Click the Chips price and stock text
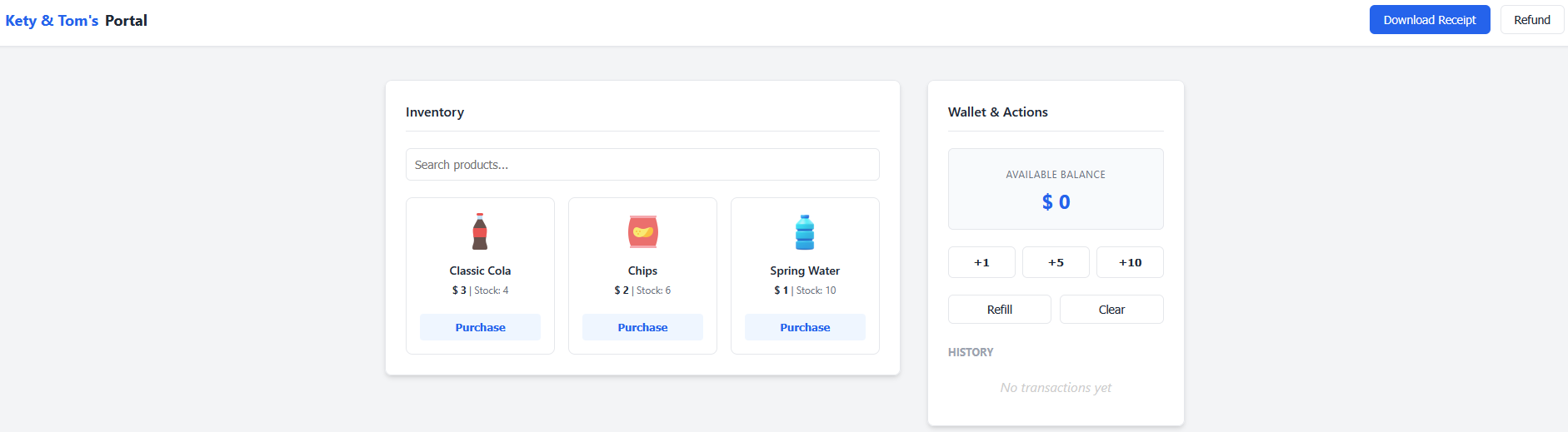 tap(642, 290)
